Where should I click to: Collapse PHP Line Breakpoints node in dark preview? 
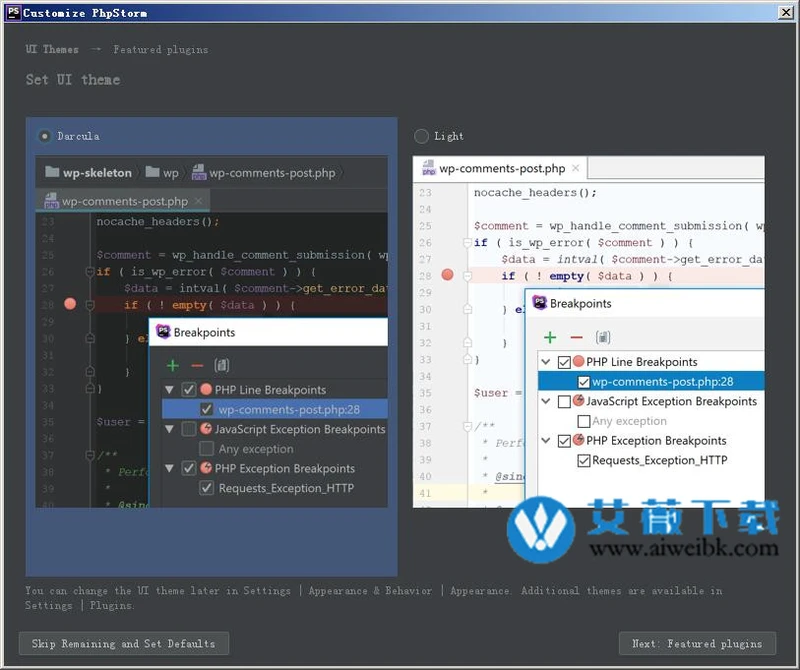169,390
